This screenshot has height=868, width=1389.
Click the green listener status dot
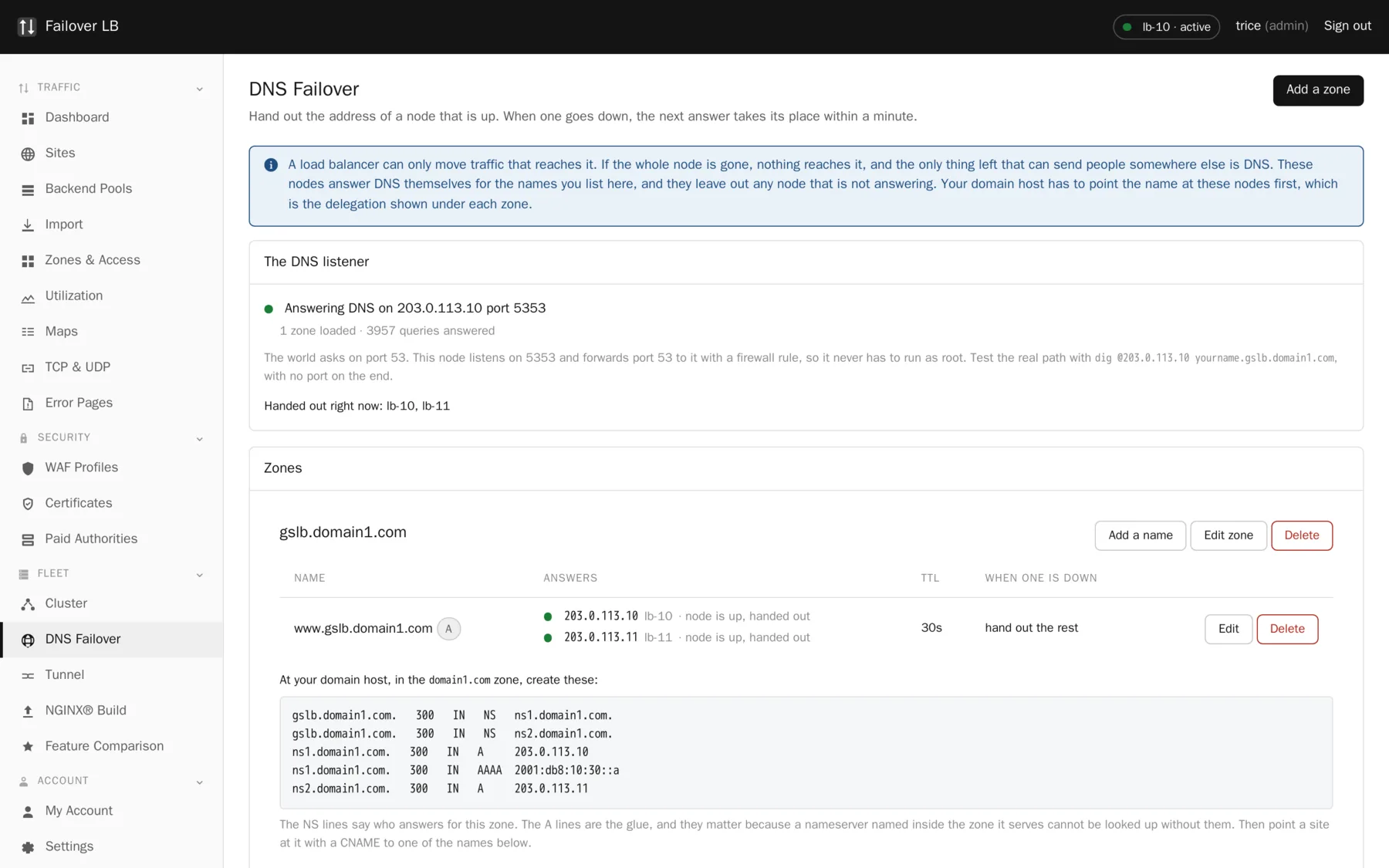point(269,309)
